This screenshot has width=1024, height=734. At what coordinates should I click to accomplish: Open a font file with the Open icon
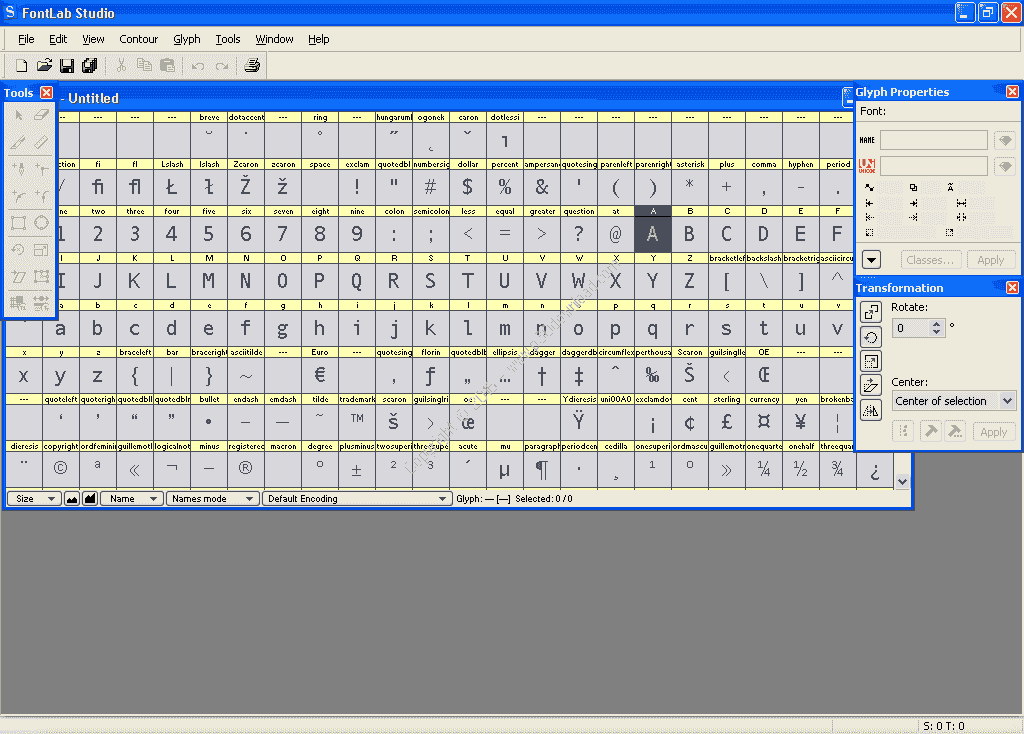pyautogui.click(x=44, y=65)
